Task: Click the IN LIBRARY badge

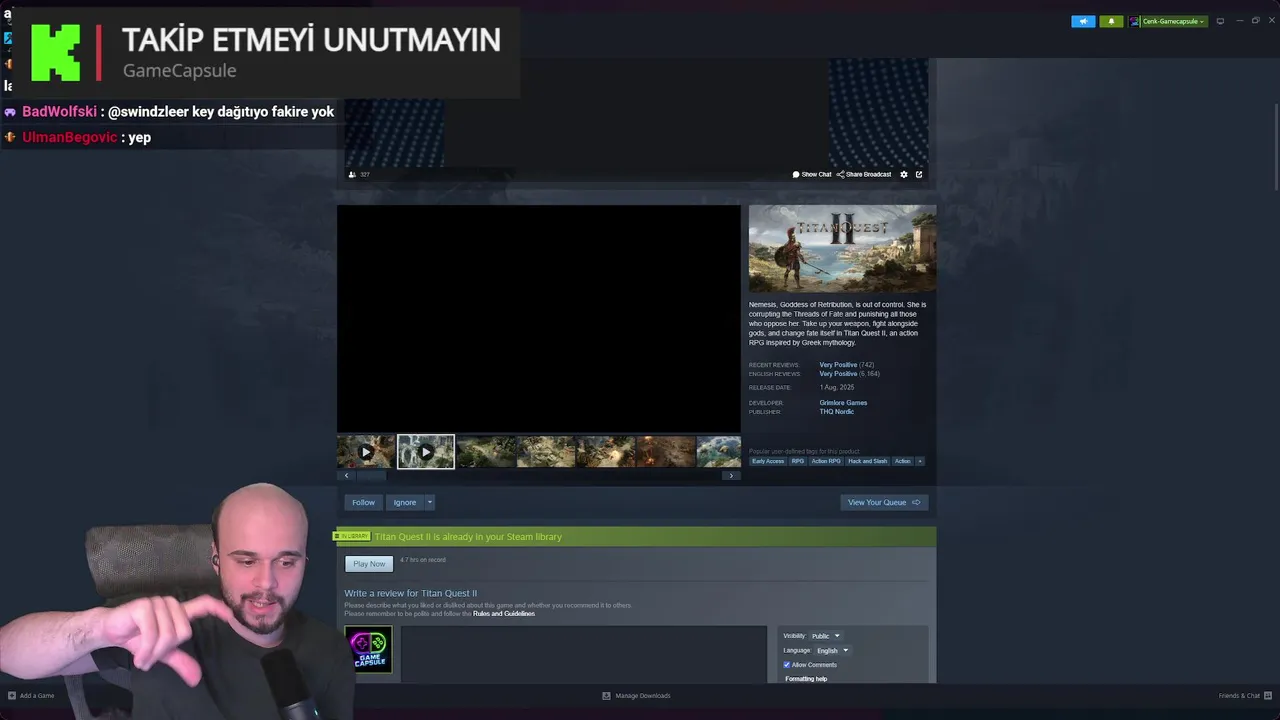Action: 352,537
